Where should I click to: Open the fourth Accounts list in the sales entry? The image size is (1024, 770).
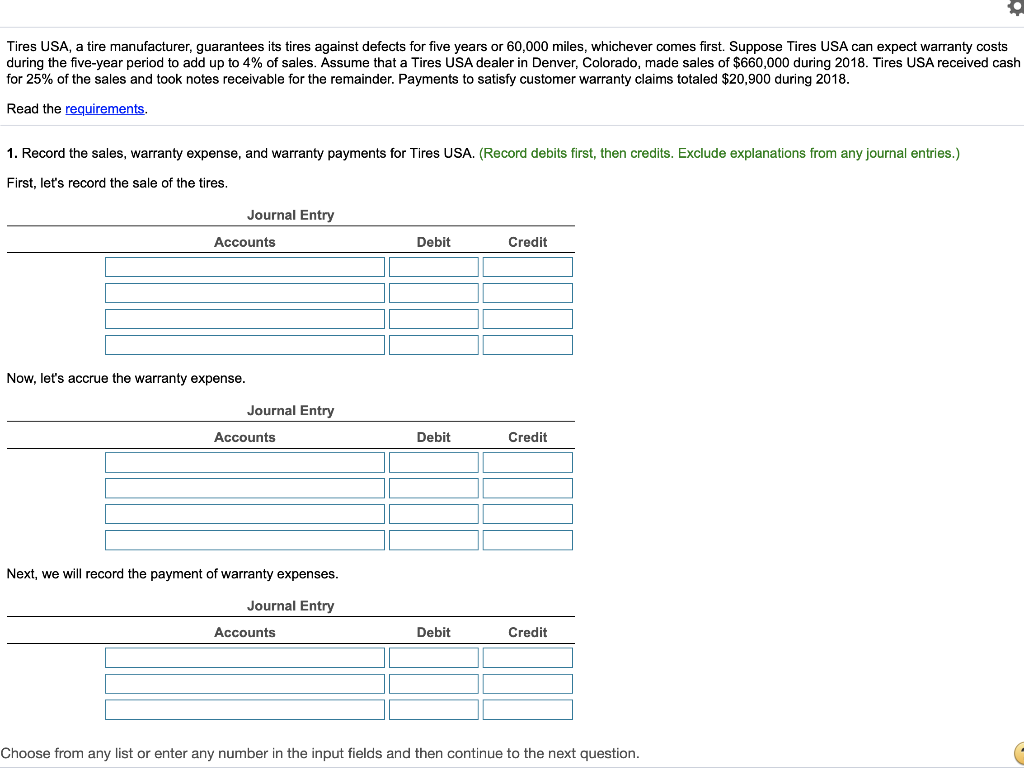coord(244,344)
